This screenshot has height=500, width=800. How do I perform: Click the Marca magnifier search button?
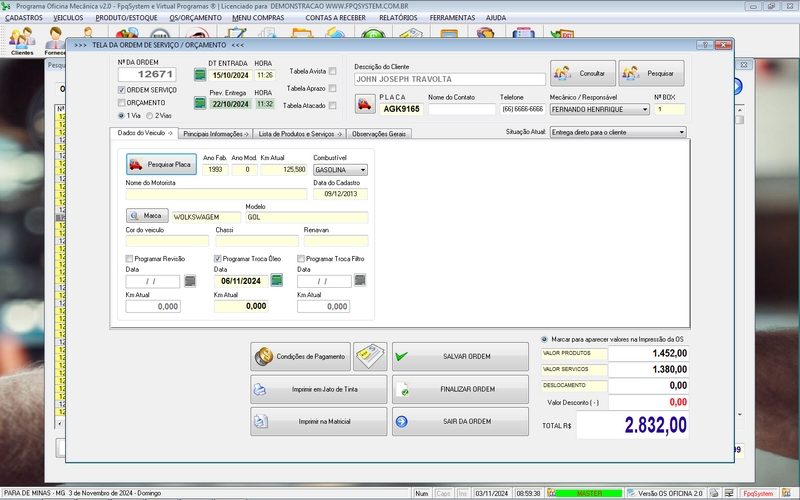pyautogui.click(x=146, y=216)
